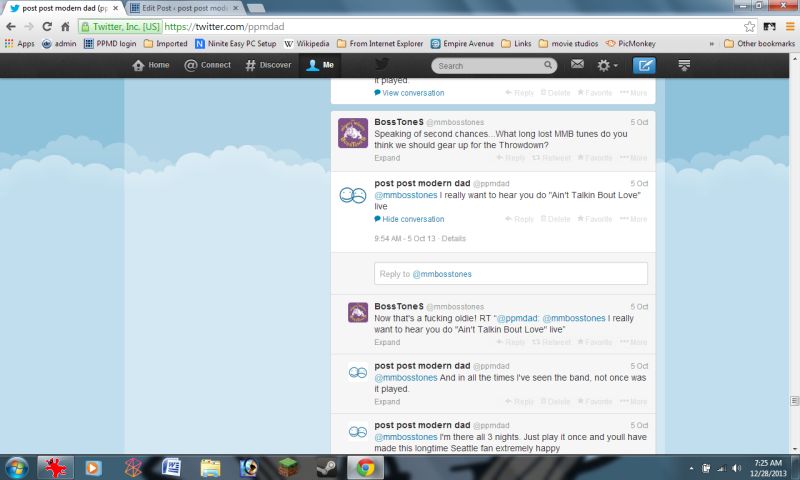Open the admin bookmark
Viewport: 800px width, 480px height.
click(59, 44)
